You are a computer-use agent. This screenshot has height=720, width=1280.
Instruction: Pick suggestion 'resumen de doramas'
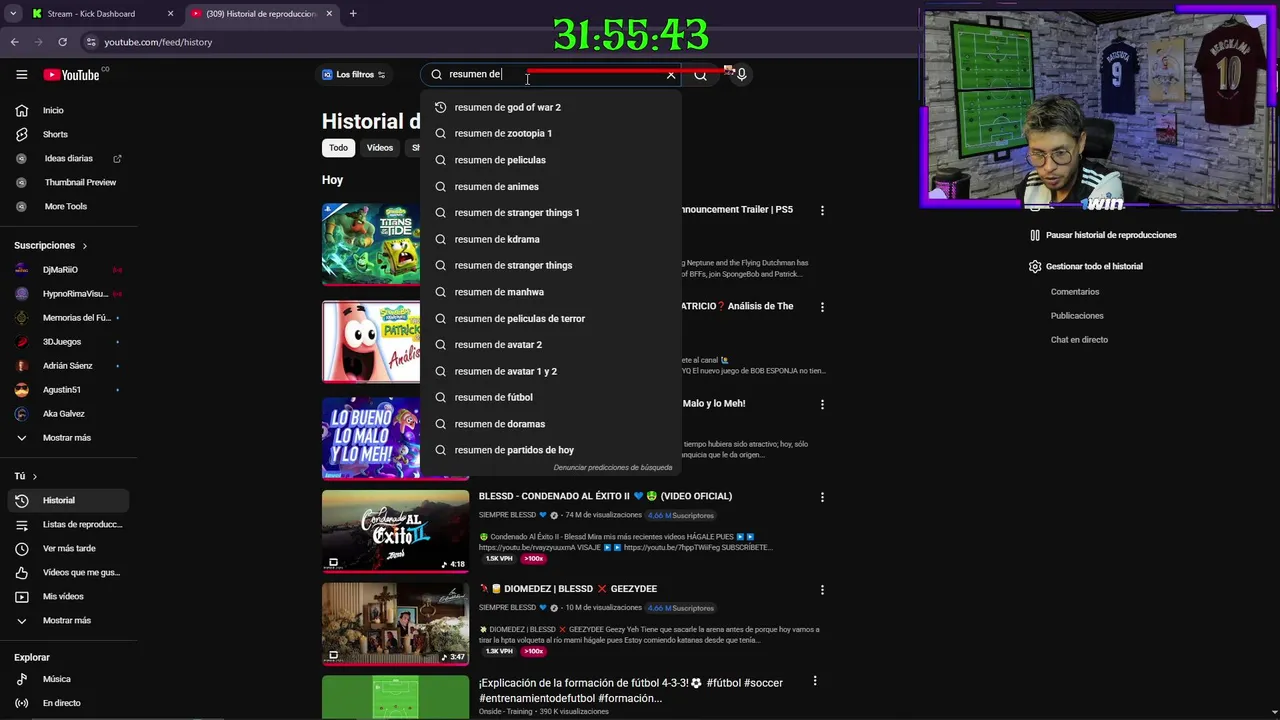pos(551,424)
